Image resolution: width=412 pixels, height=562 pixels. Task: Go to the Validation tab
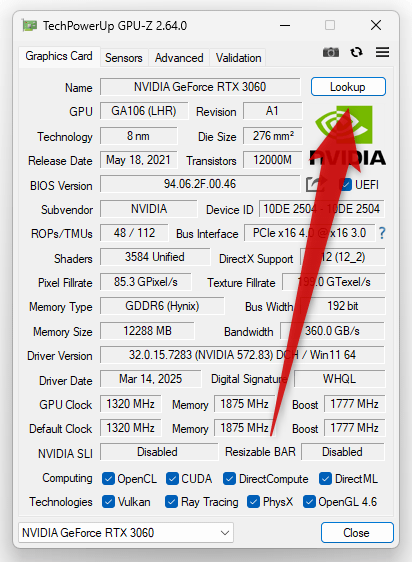coord(238,58)
